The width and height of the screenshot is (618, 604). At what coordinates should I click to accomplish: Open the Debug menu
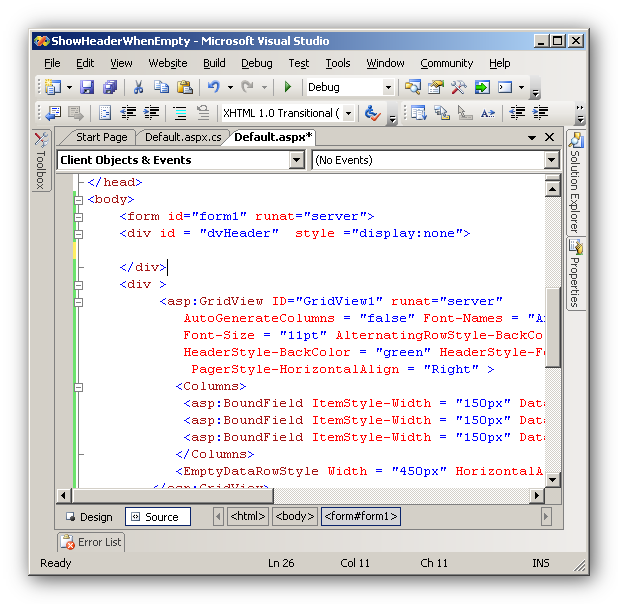(257, 63)
